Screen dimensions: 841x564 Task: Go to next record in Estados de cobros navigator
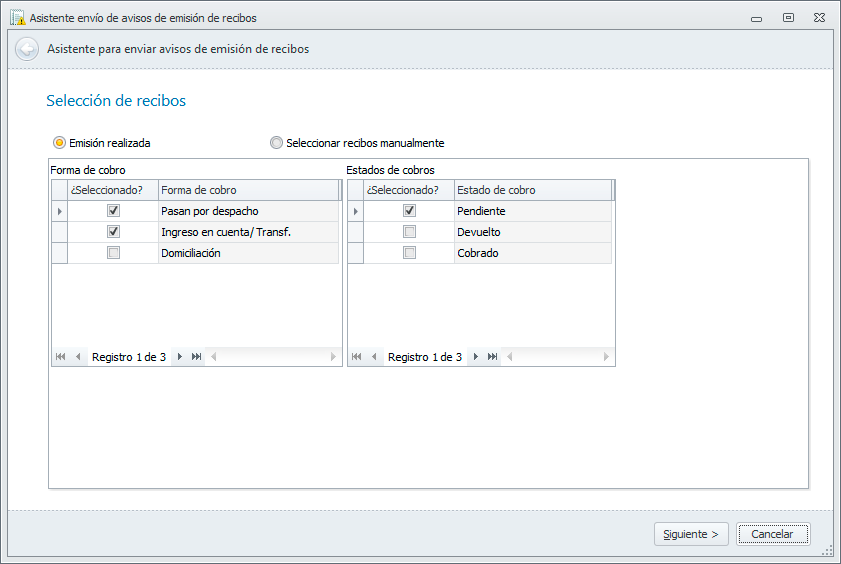click(476, 357)
